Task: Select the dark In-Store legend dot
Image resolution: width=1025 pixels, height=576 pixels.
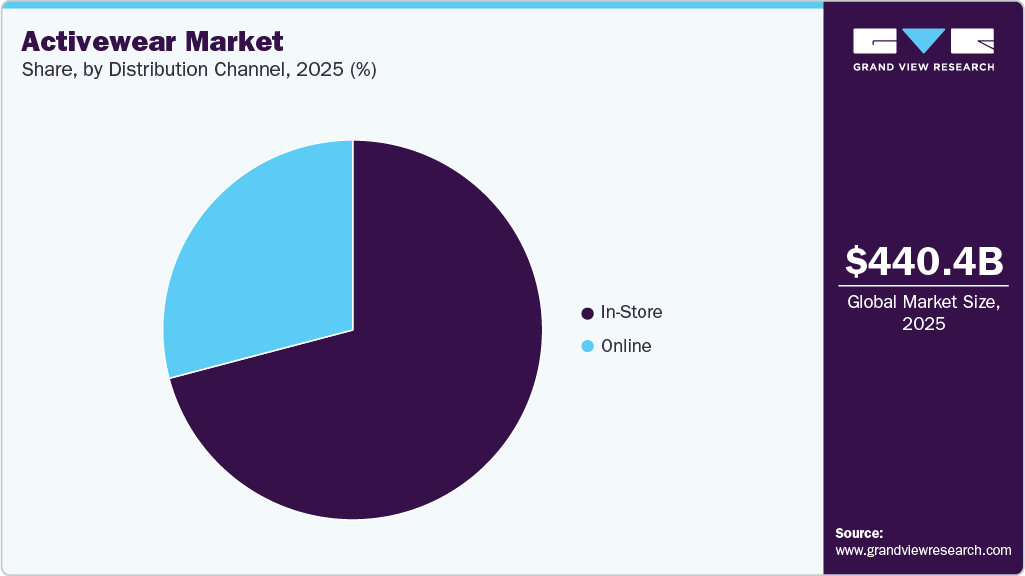Action: click(x=586, y=312)
